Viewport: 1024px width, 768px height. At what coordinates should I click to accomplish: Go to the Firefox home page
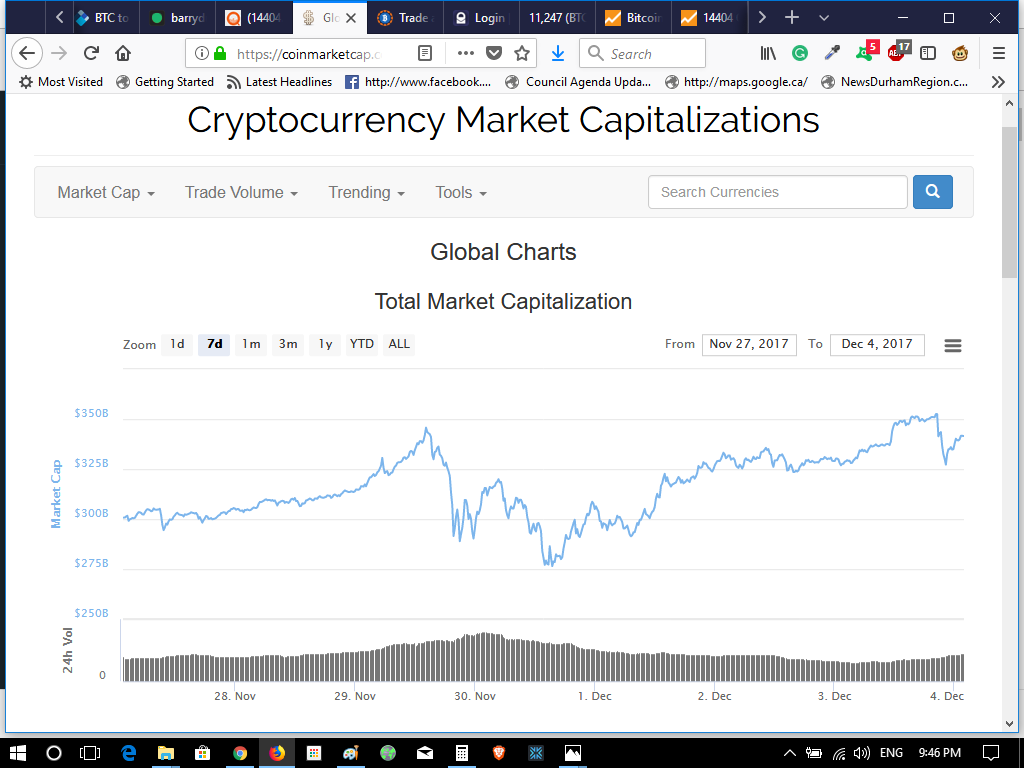click(x=123, y=54)
